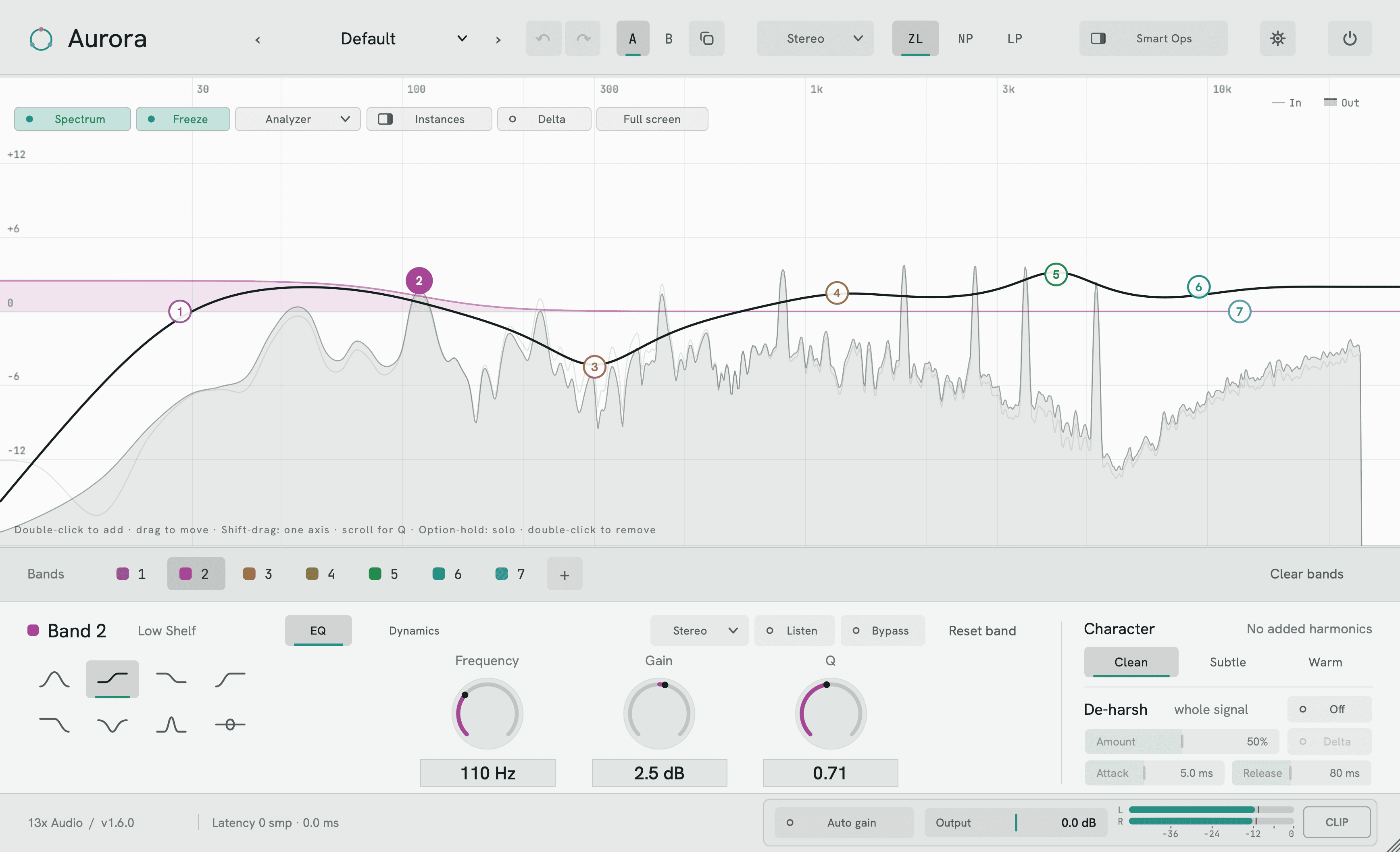Select the band pass filter shape icon
The height and width of the screenshot is (852, 1400).
[171, 724]
